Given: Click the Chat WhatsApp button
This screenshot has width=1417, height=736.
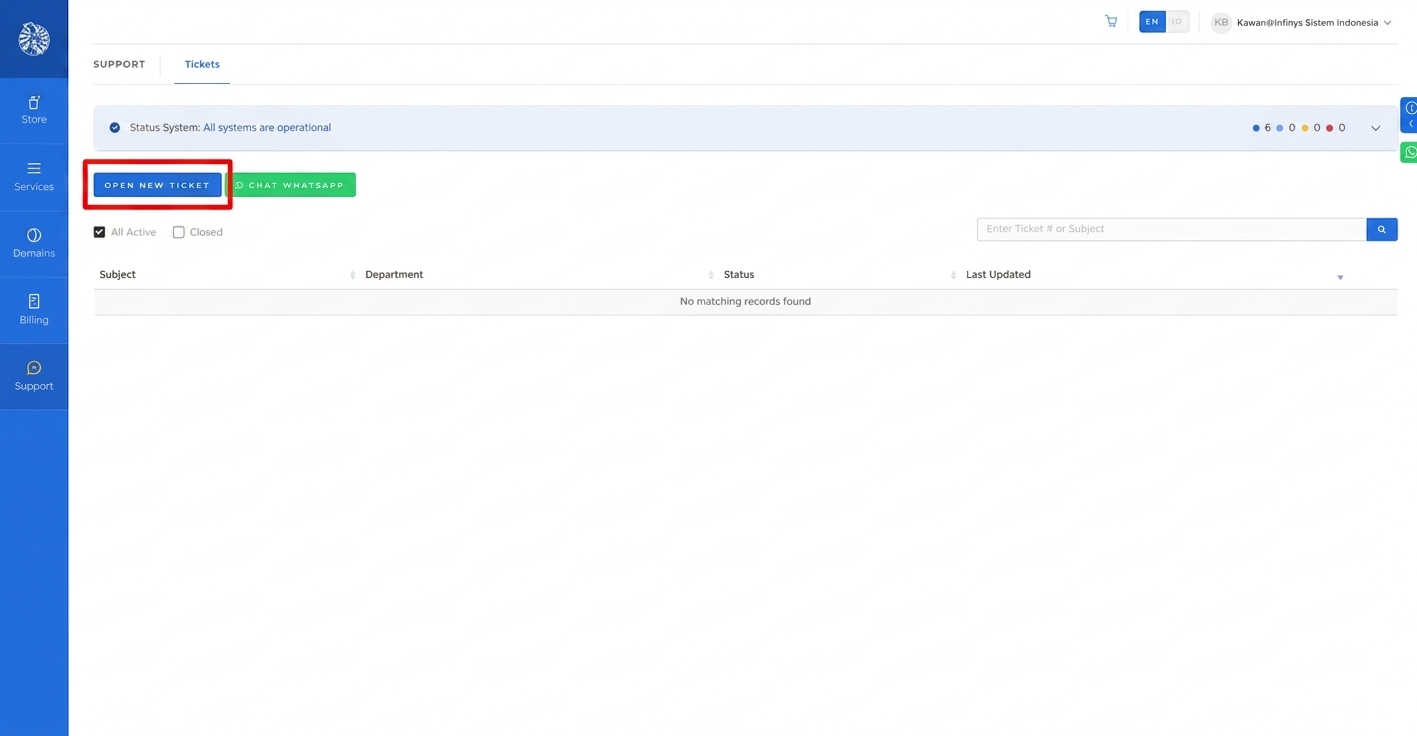Looking at the screenshot, I should coord(291,185).
